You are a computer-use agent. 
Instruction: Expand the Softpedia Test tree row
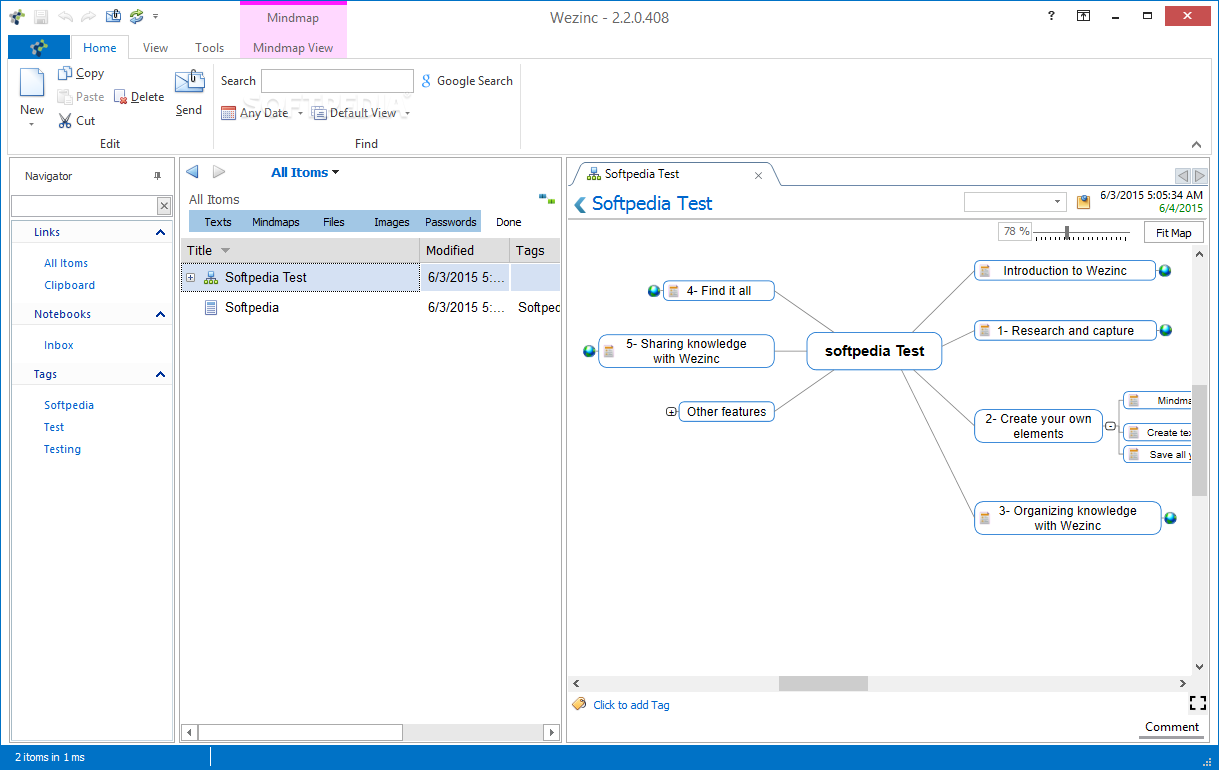(191, 277)
